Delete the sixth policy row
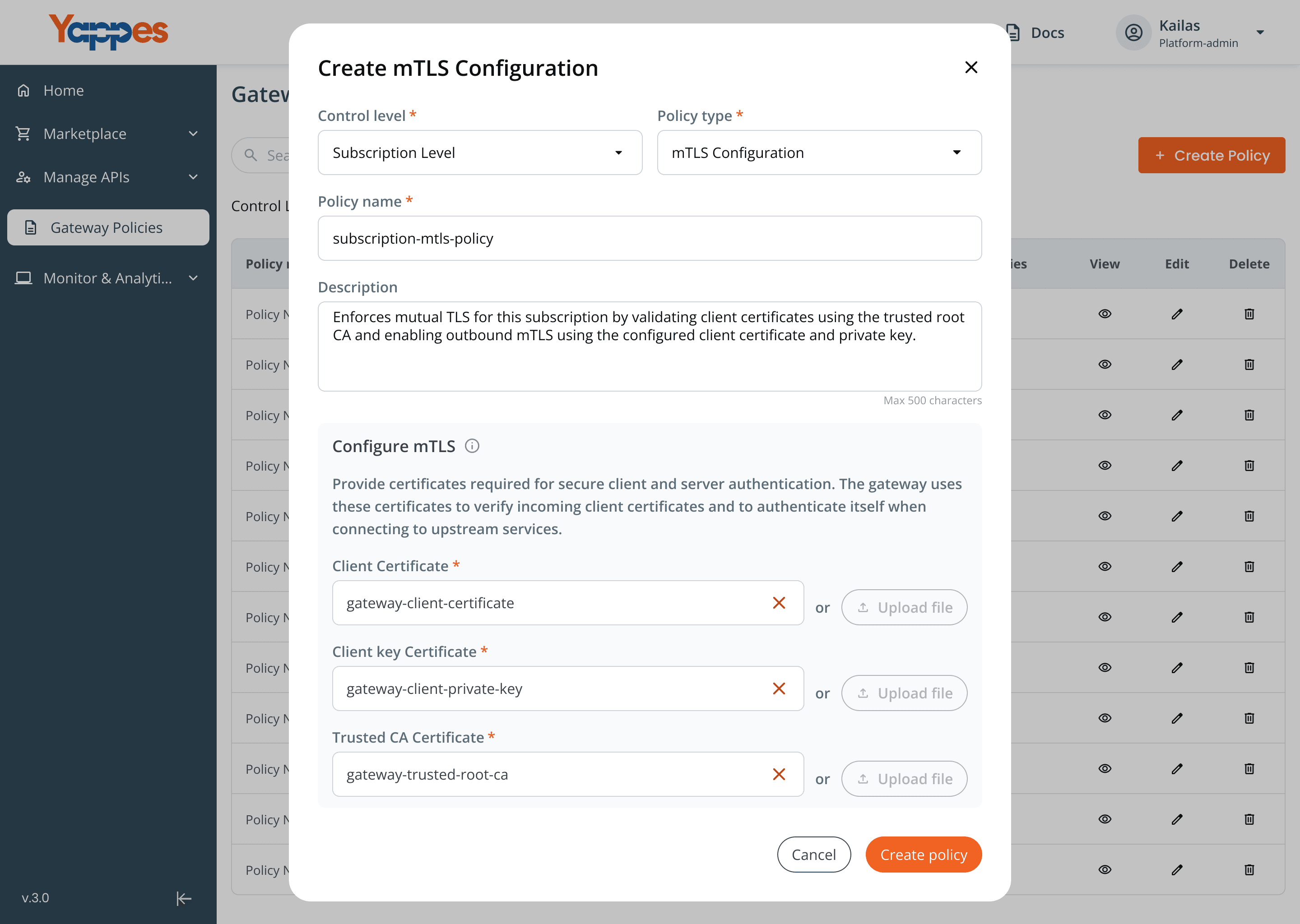 [x=1249, y=566]
